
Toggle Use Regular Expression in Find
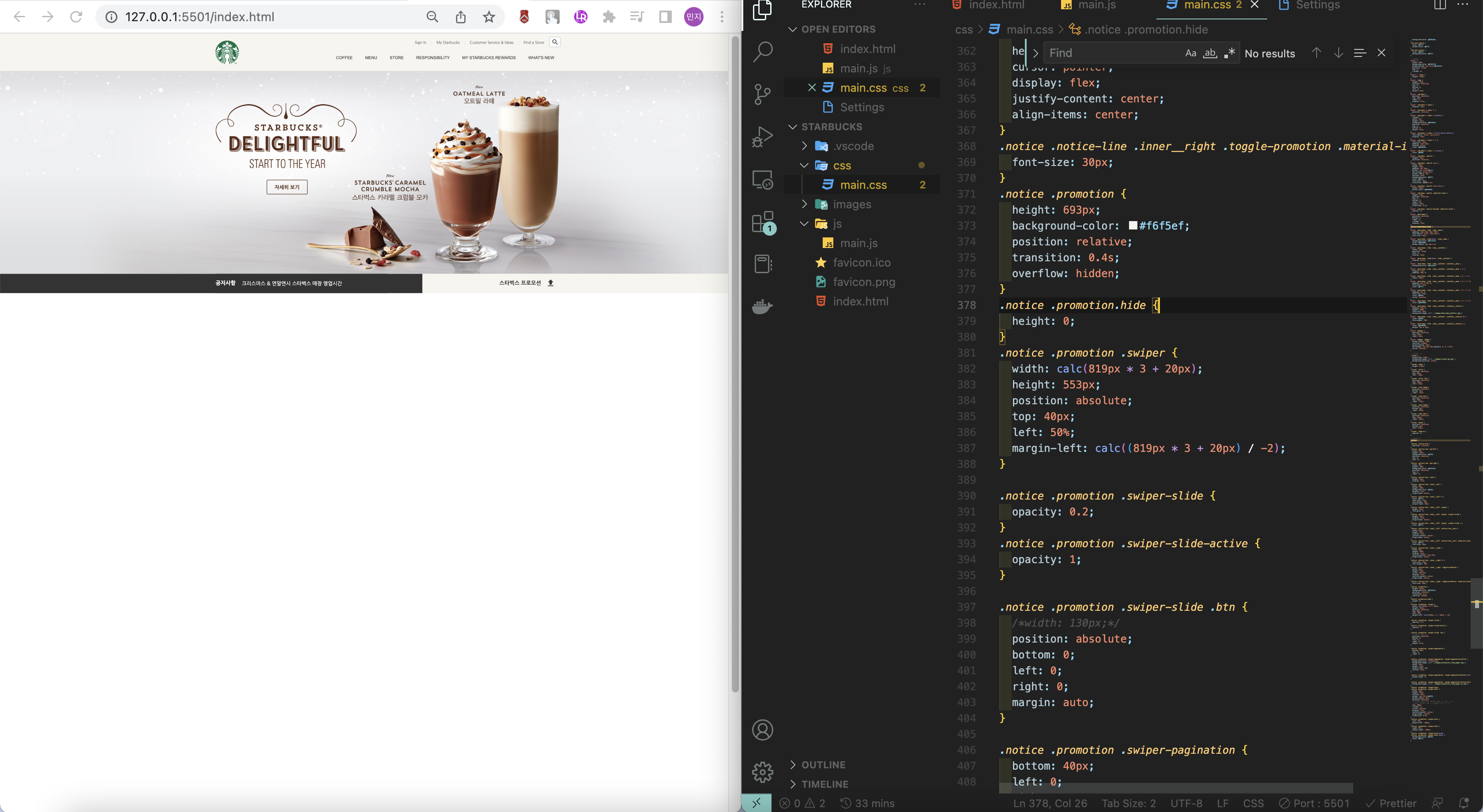[x=1229, y=53]
